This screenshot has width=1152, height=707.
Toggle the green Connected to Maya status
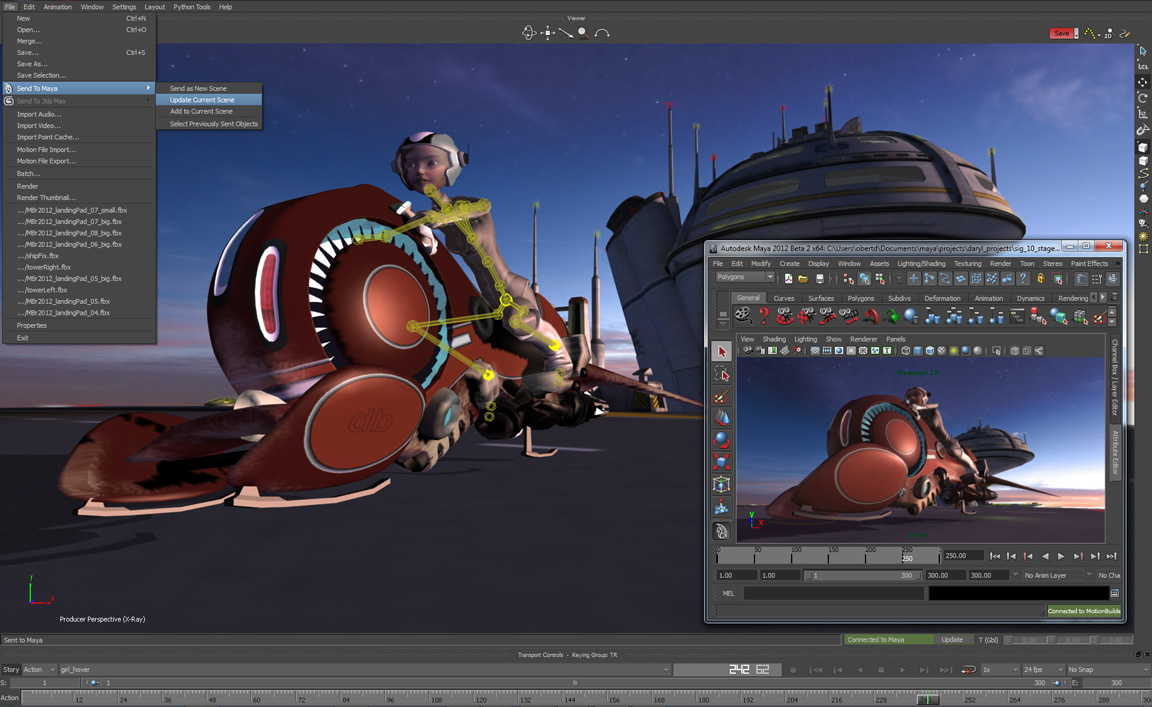click(x=876, y=639)
